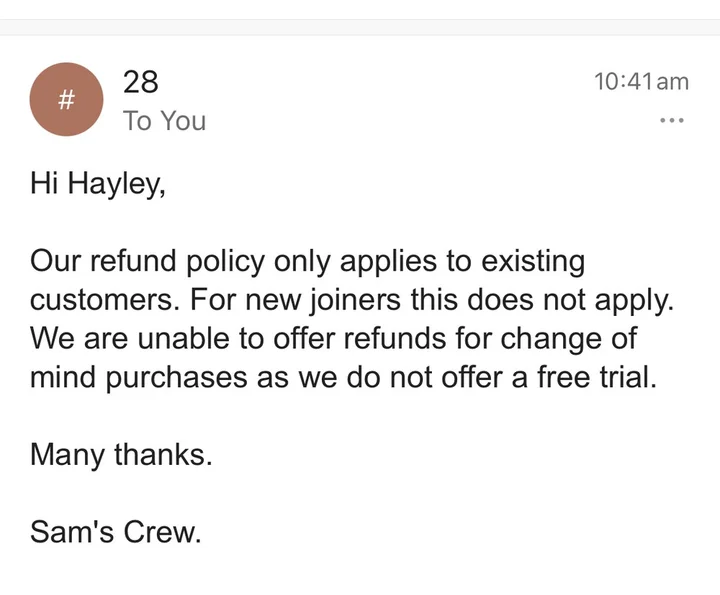Open the three-dot more options menu
This screenshot has height=595, width=720.
coord(672,121)
